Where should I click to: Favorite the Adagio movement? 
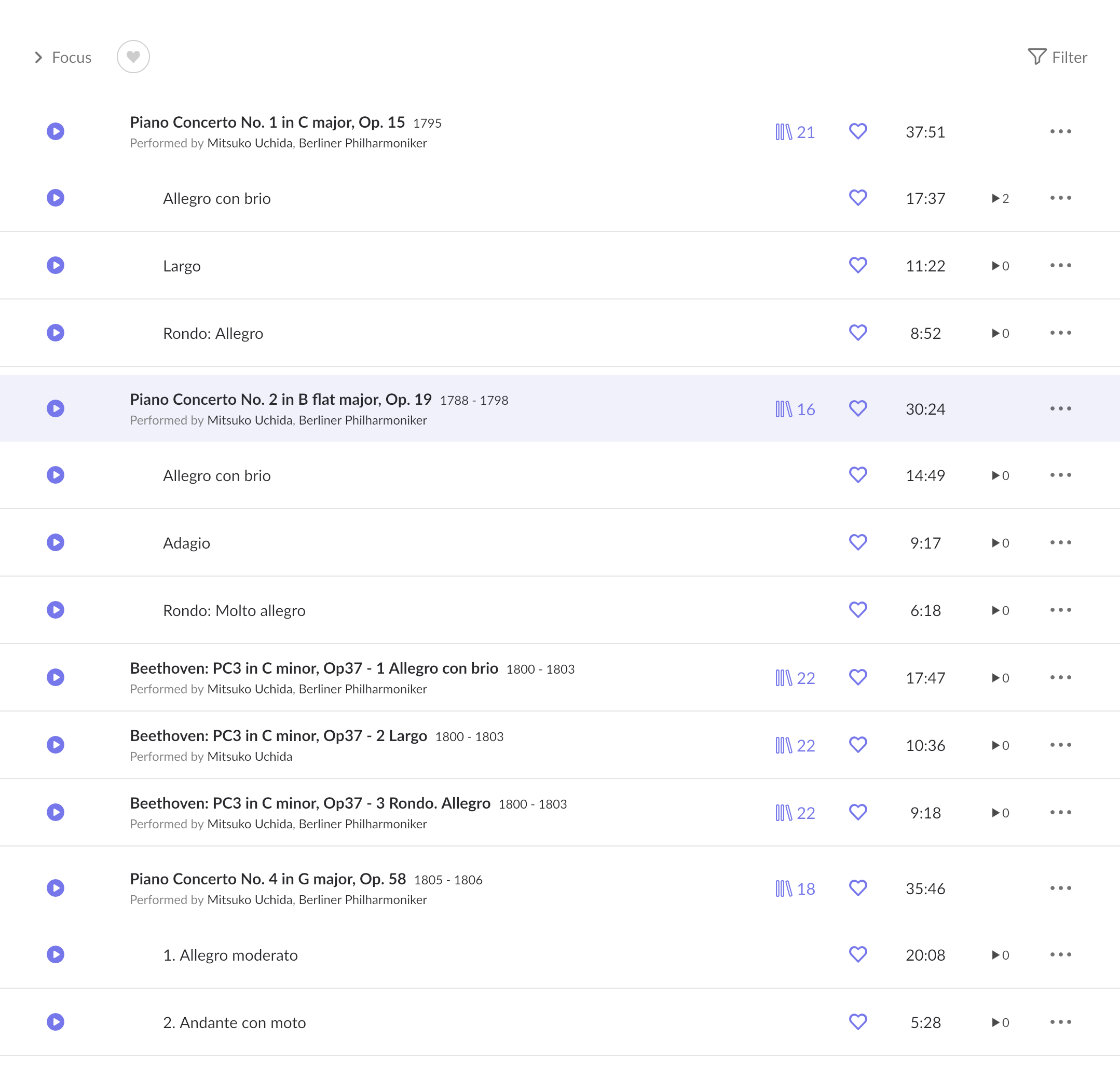857,542
